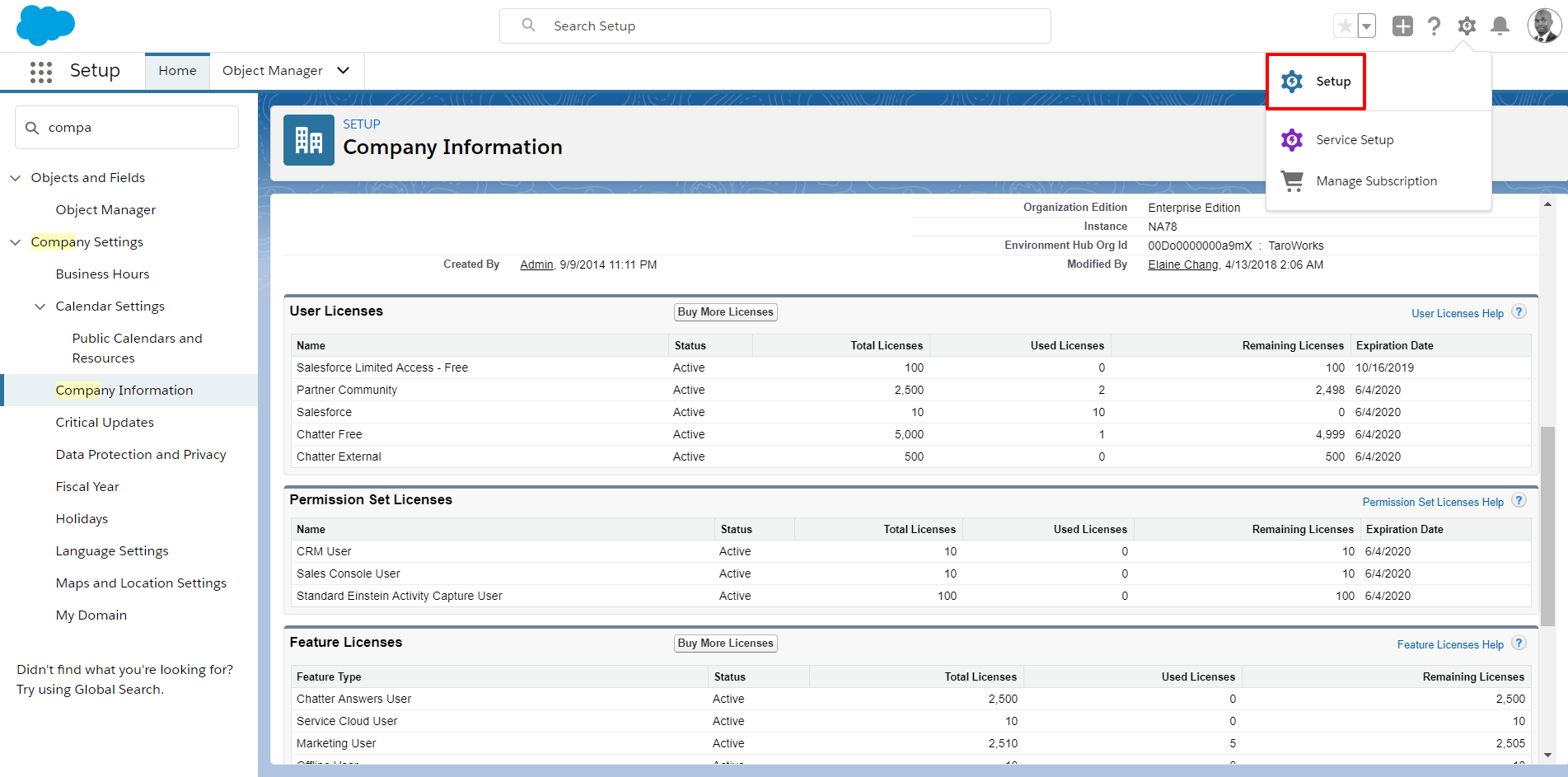Open the favorites list dropdown arrow
The height and width of the screenshot is (777, 1568).
pos(1366,26)
